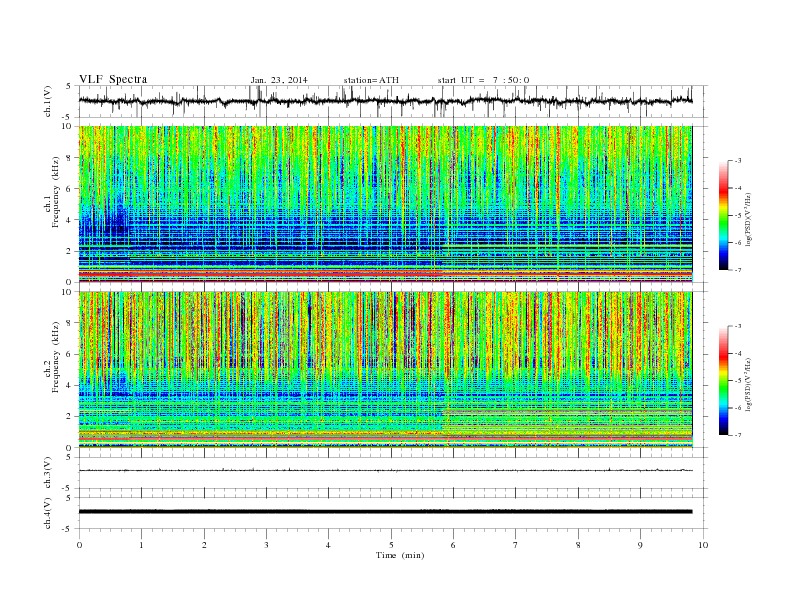Screen dimensions: 792x612
Task: Select the "Jan. 23, 2014" date text
Action: 279,80
